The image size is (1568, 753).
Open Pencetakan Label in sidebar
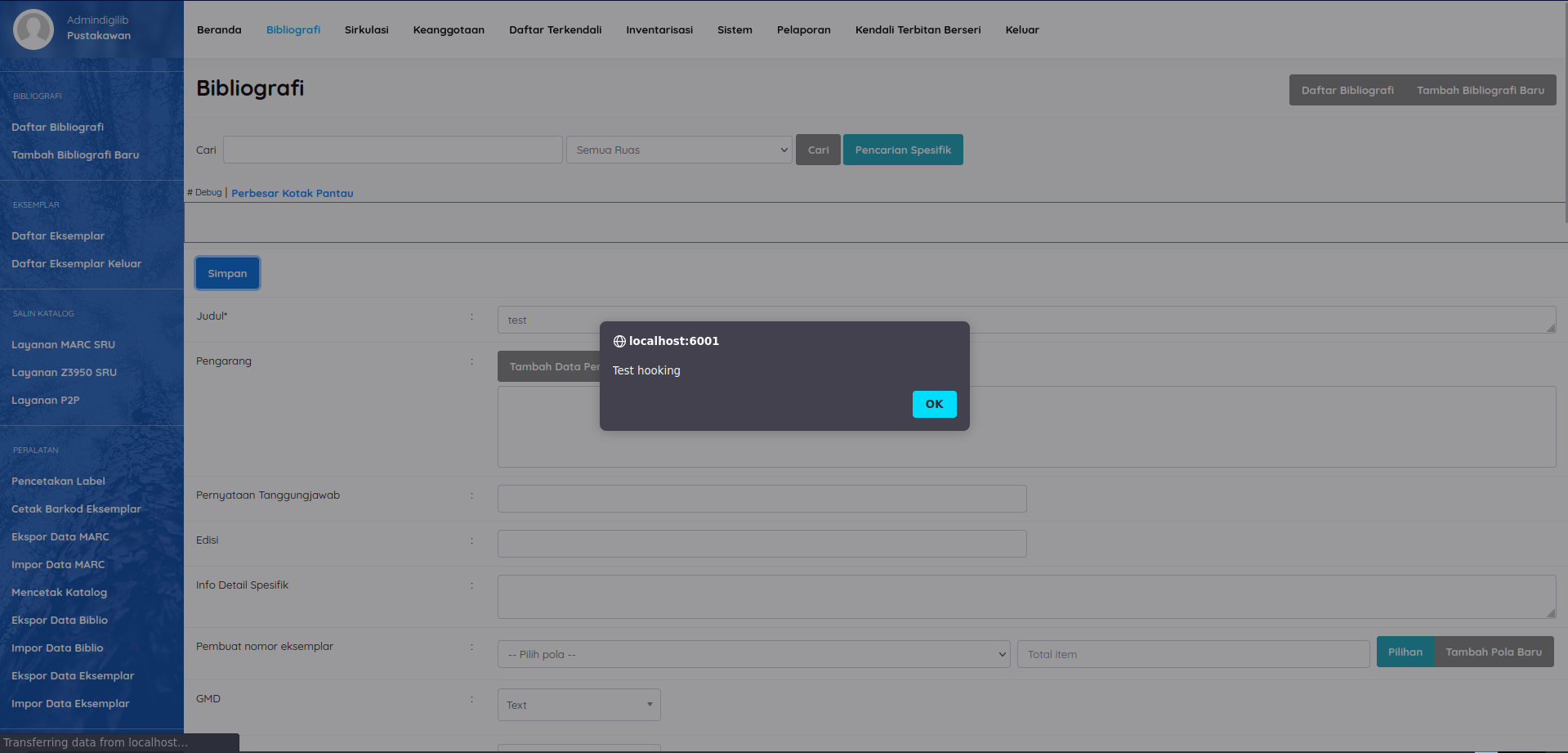point(58,482)
